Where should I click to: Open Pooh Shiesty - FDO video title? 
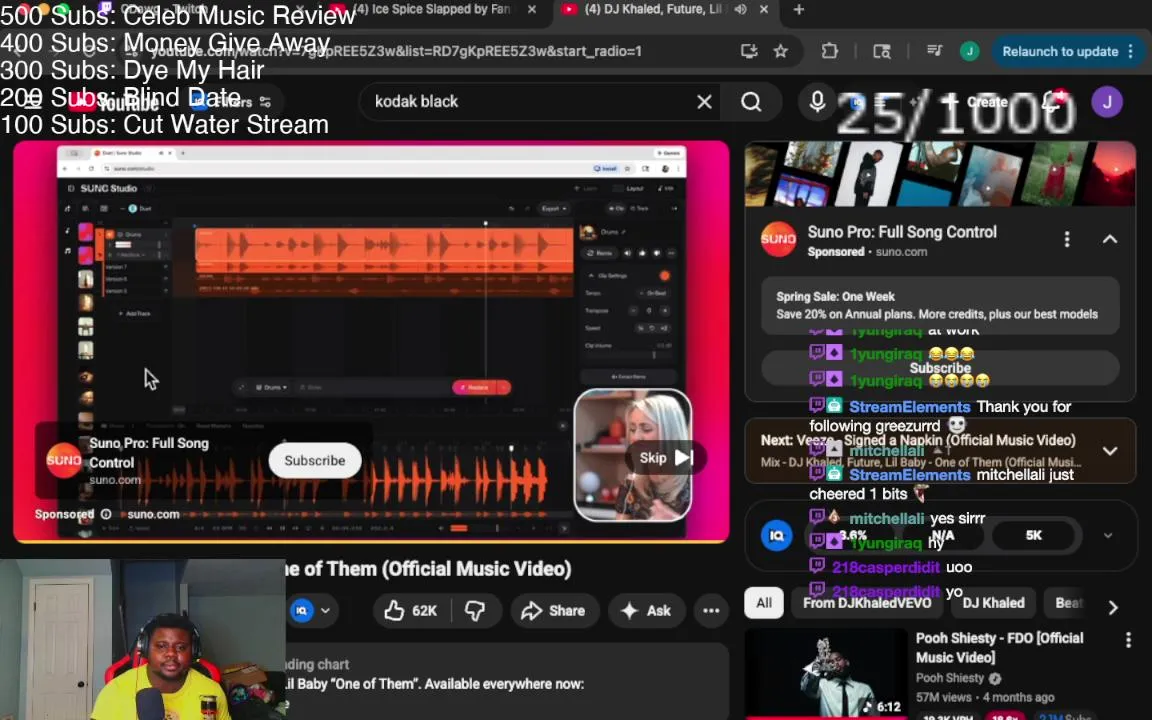999,647
